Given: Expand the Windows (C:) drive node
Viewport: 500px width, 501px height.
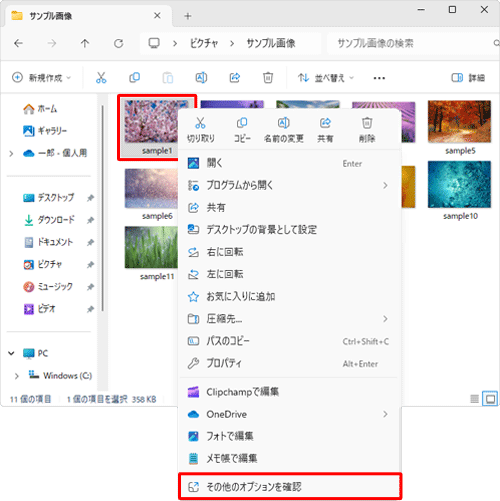Looking at the screenshot, I should click(17, 376).
